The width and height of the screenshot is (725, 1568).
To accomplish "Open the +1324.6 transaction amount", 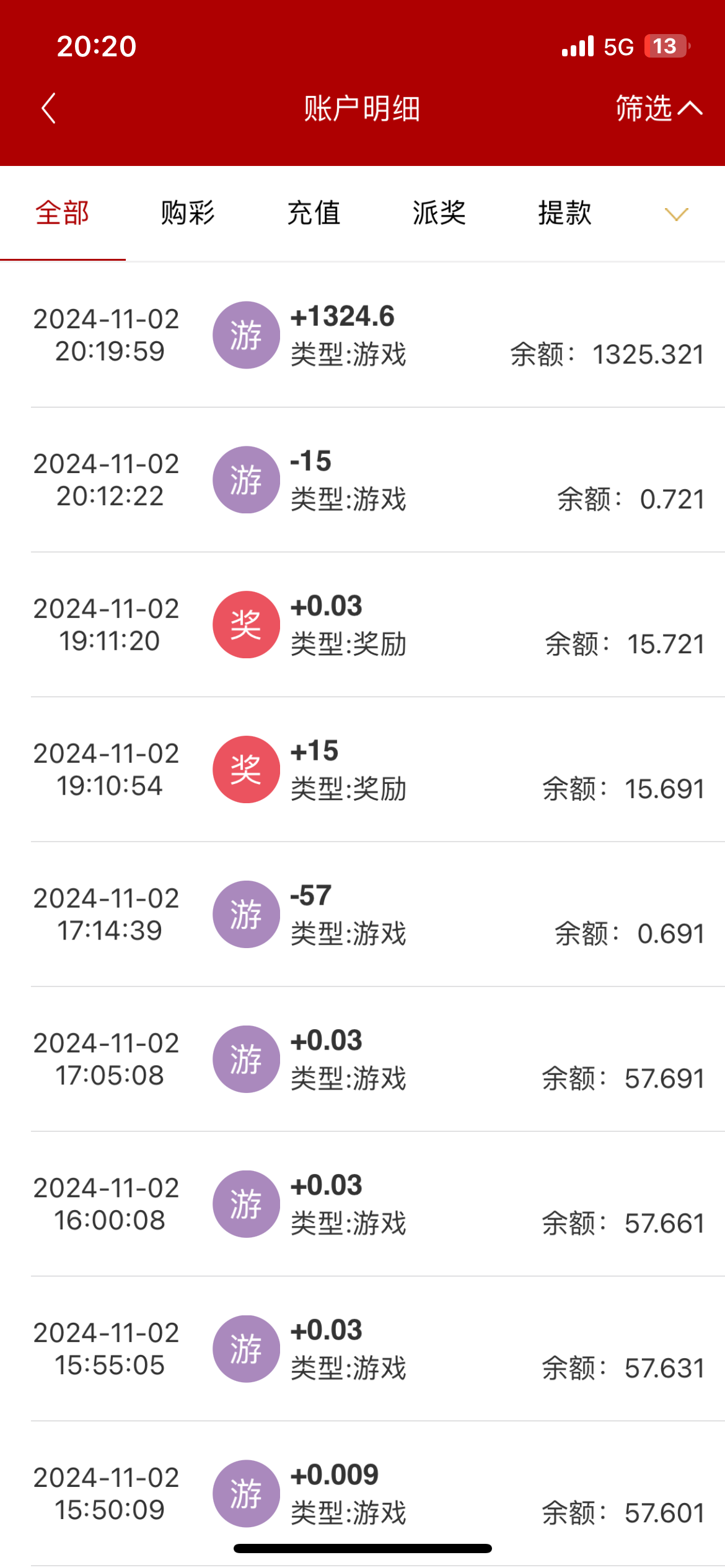I will (343, 316).
